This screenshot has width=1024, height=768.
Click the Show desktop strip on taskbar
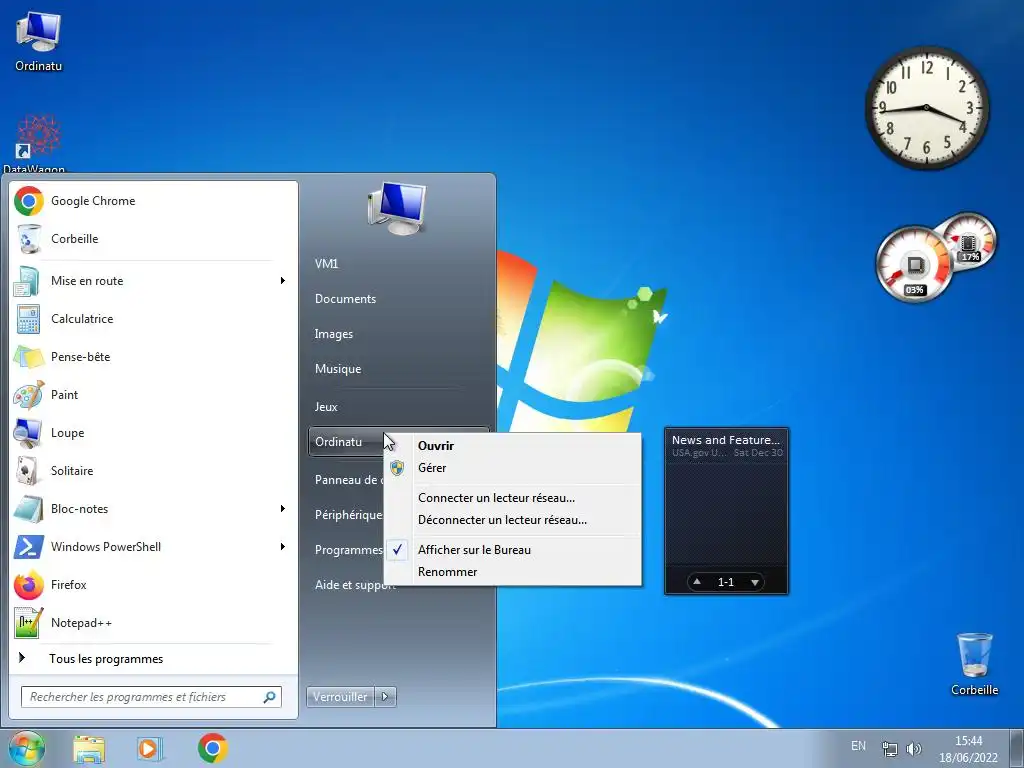pos(1017,748)
